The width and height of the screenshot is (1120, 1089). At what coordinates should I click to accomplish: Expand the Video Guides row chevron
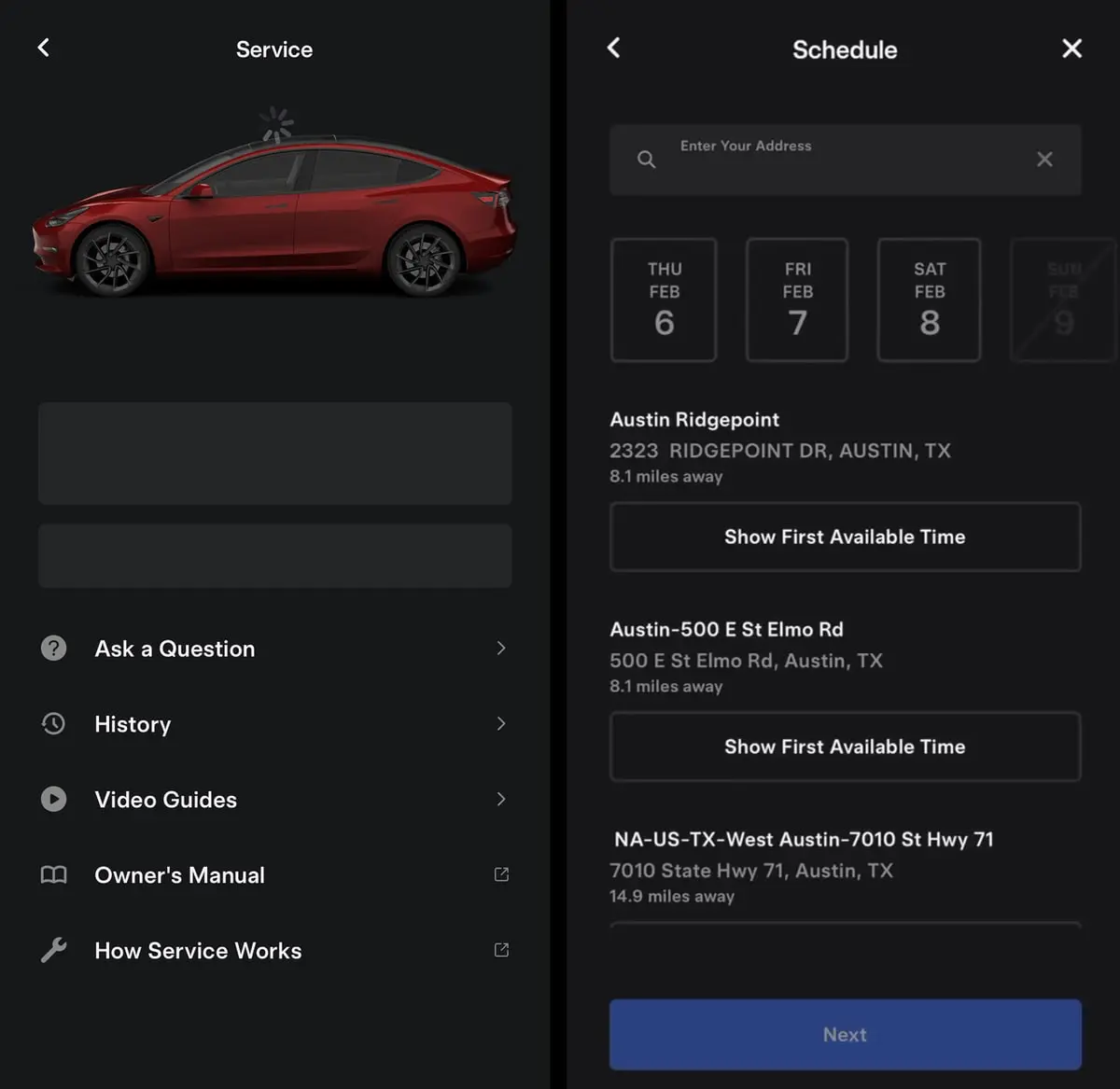click(x=501, y=799)
